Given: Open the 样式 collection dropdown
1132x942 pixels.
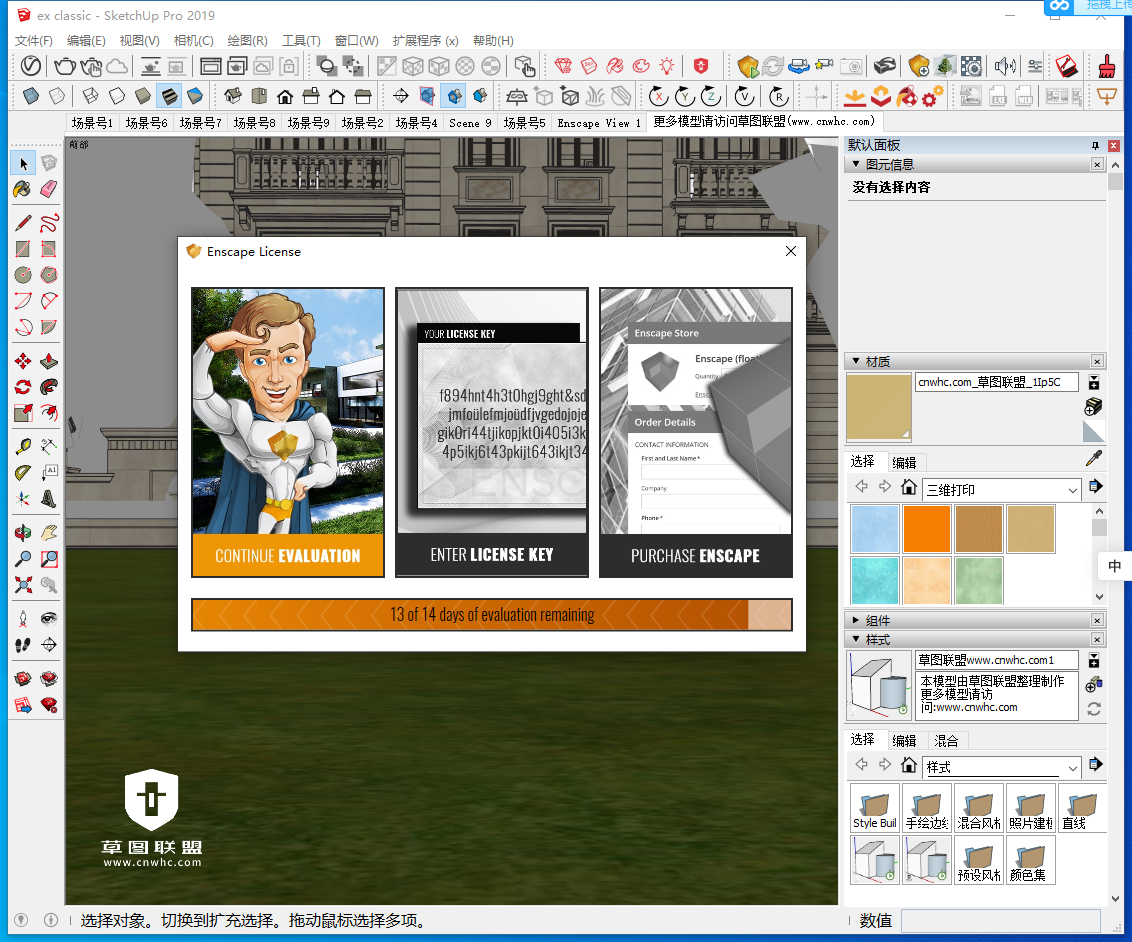Looking at the screenshot, I should tap(1001, 767).
